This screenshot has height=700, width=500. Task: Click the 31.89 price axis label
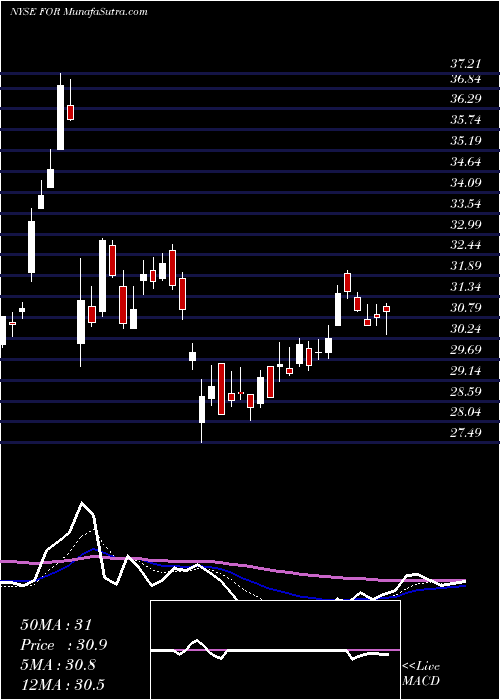pos(466,266)
